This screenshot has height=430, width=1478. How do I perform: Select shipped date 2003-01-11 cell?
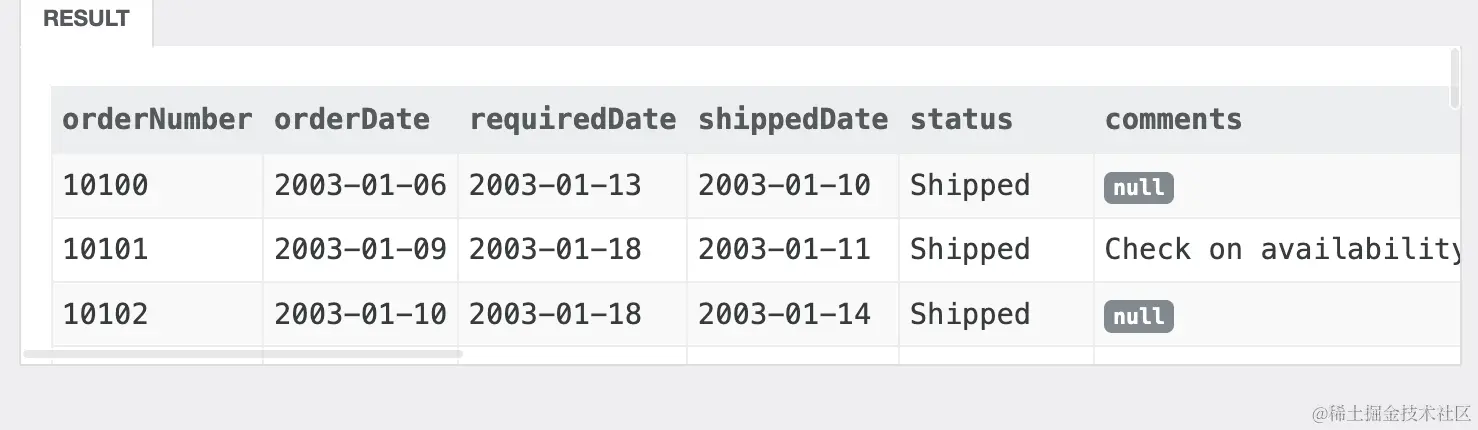pyautogui.click(x=793, y=250)
